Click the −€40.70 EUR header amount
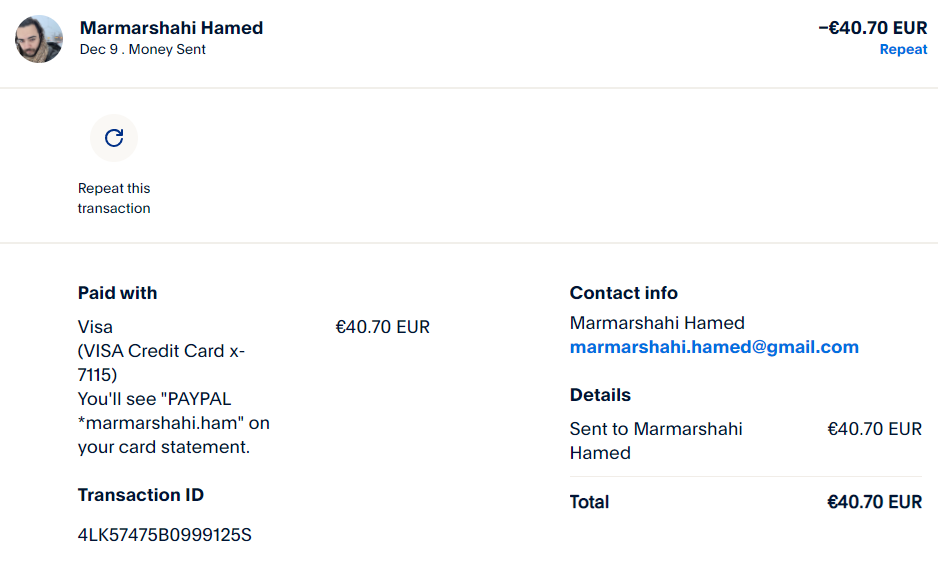Screen dimensions: 939x571 (x=872, y=28)
